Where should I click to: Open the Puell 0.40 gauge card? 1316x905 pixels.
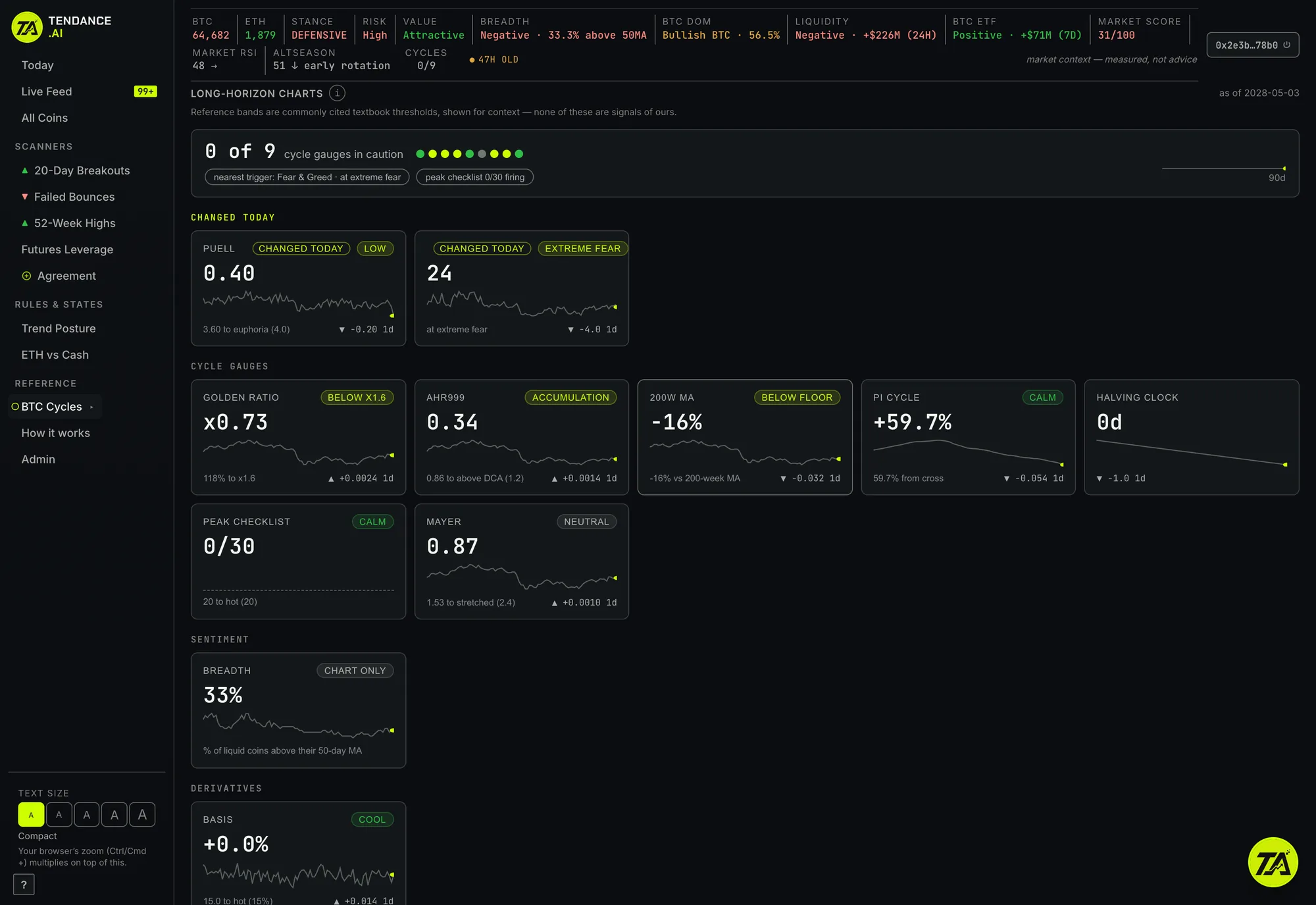(298, 288)
